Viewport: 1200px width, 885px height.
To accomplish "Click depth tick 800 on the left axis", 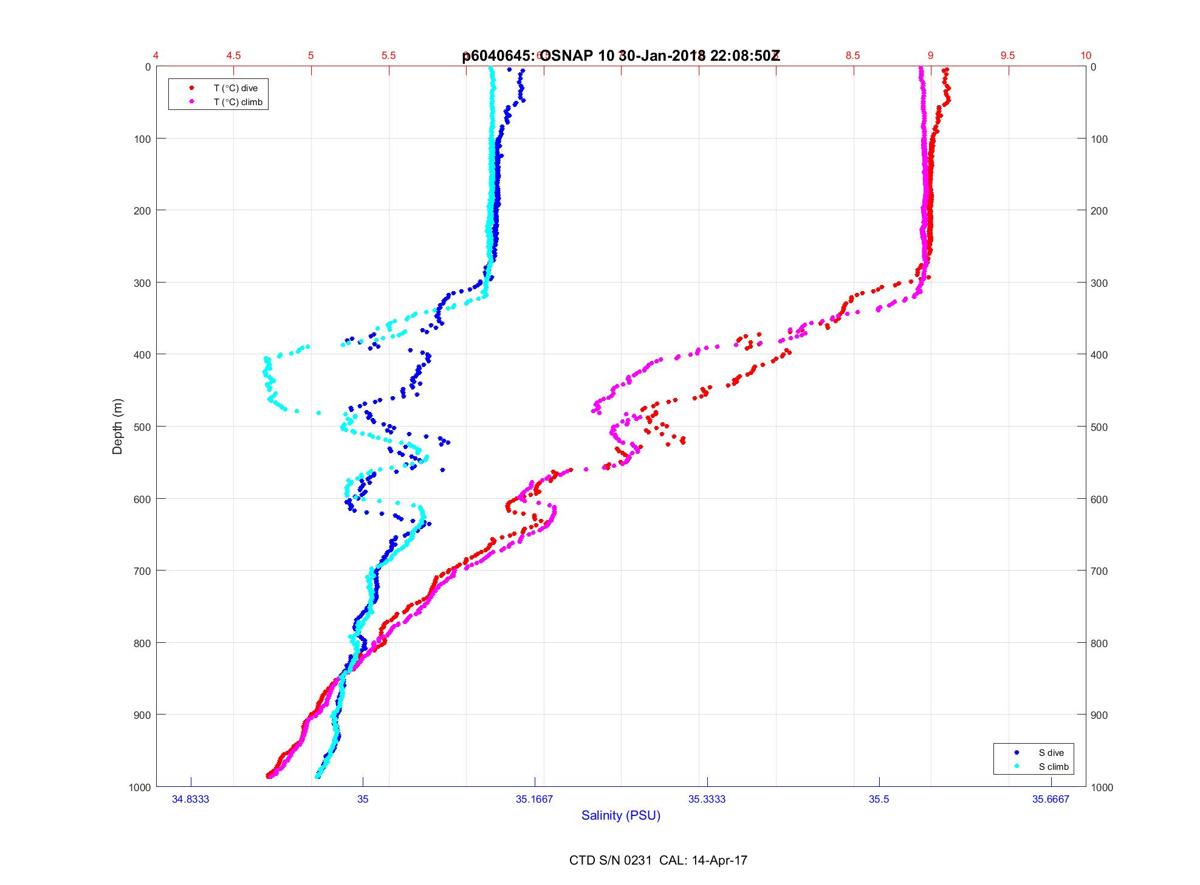I will coord(142,643).
